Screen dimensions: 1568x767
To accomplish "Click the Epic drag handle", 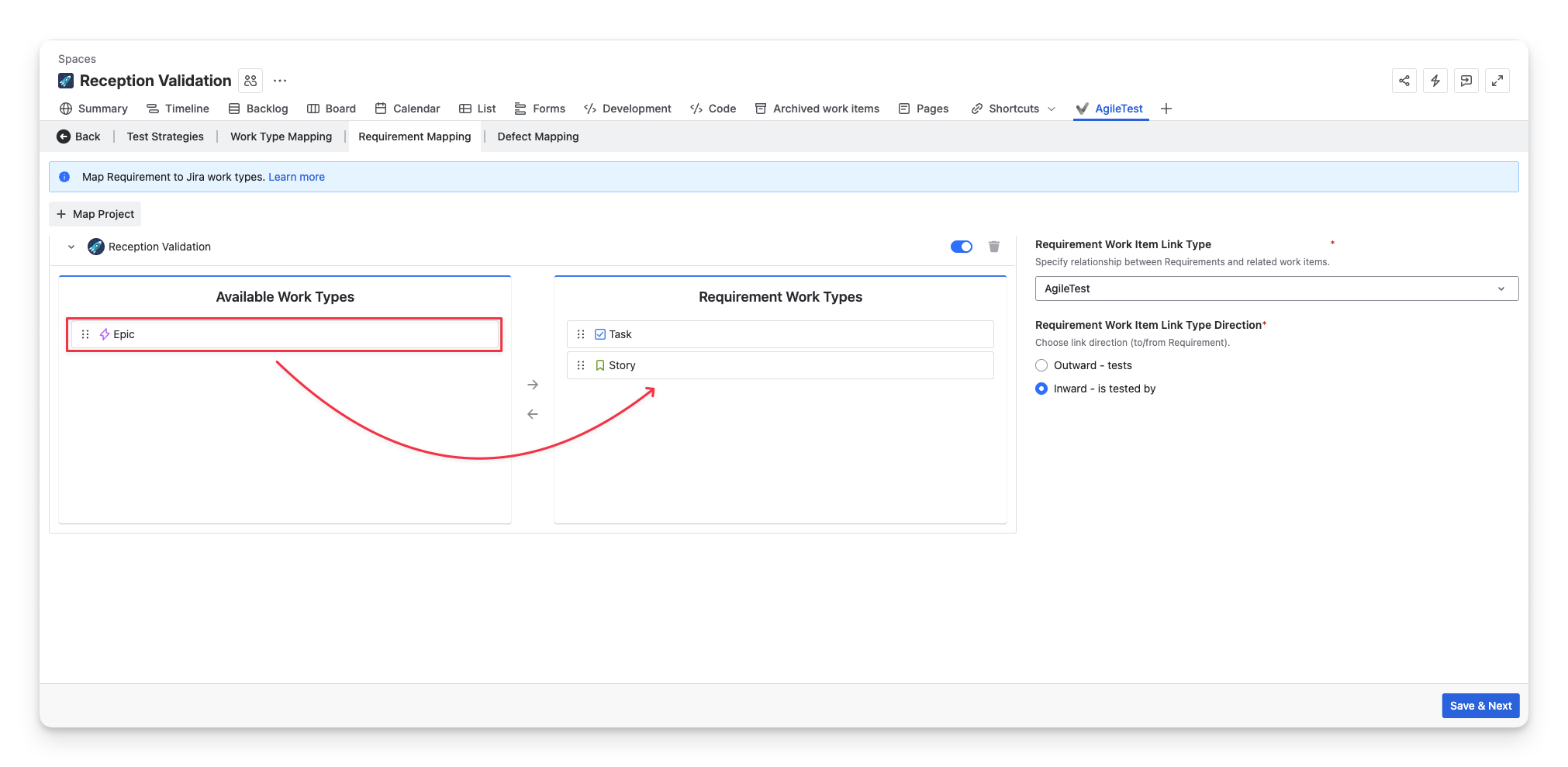I will [85, 334].
